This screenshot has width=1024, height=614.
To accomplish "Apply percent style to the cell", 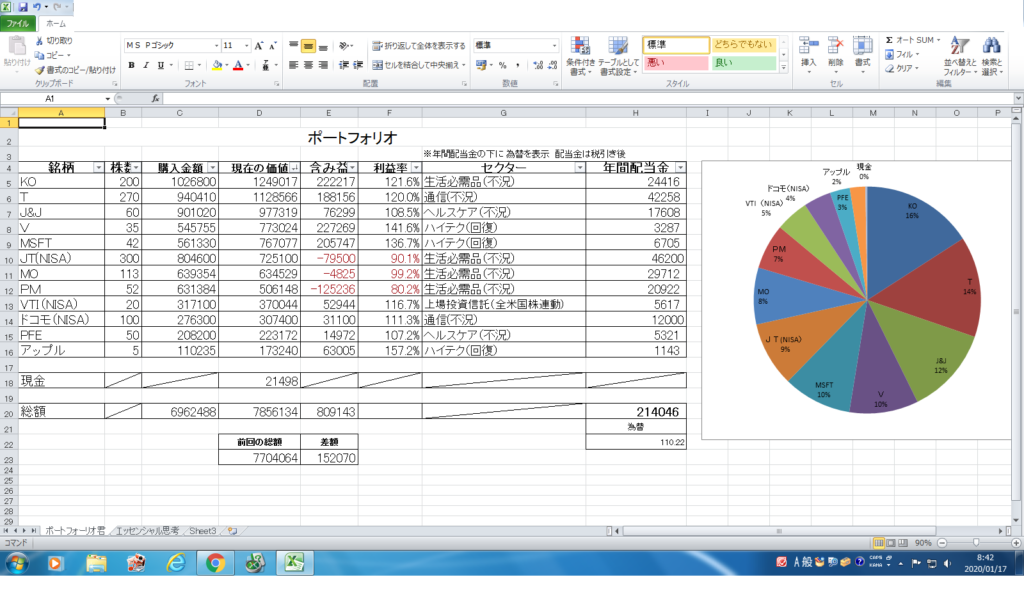I will click(x=502, y=65).
